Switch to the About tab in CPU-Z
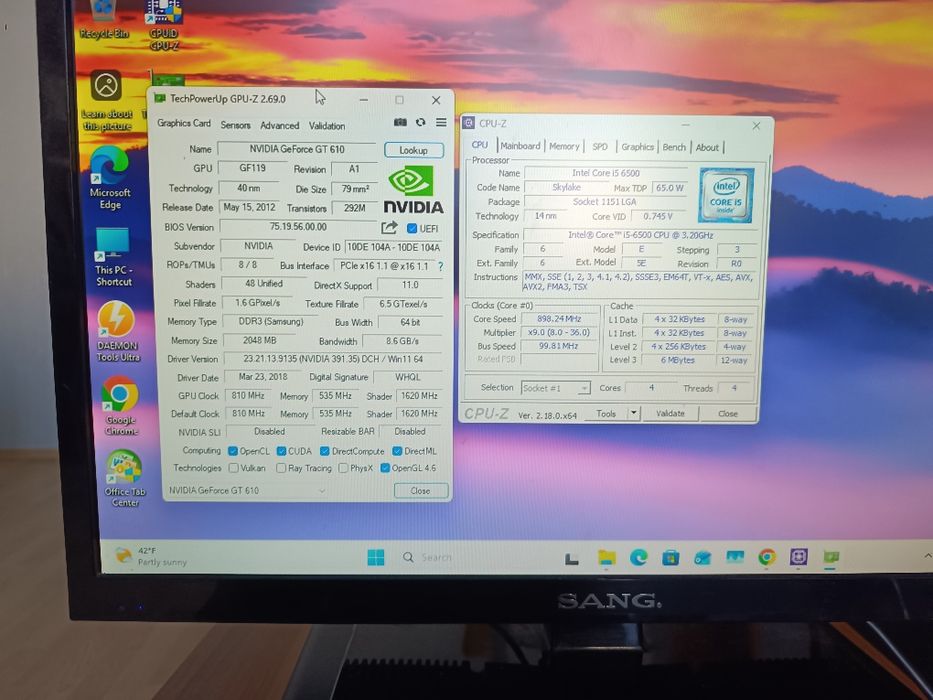Viewport: 933px width, 700px height. (707, 148)
